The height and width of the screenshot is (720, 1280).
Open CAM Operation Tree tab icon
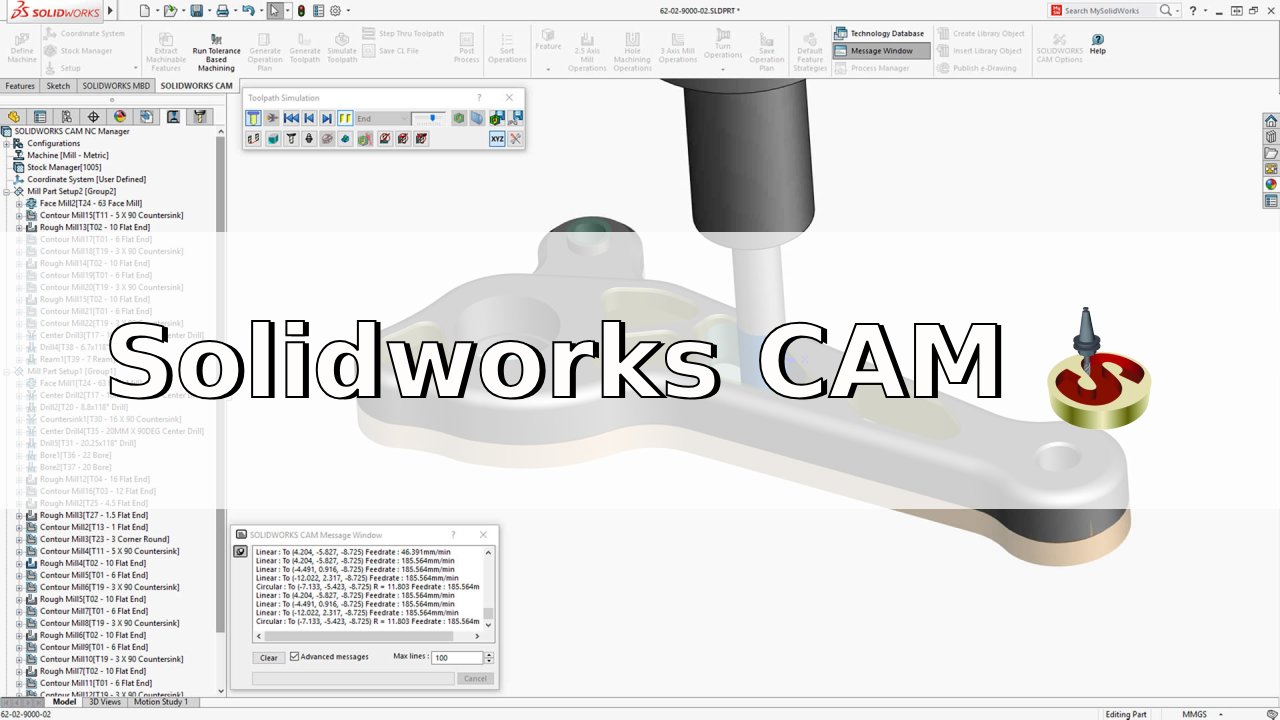pyautogui.click(x=173, y=117)
